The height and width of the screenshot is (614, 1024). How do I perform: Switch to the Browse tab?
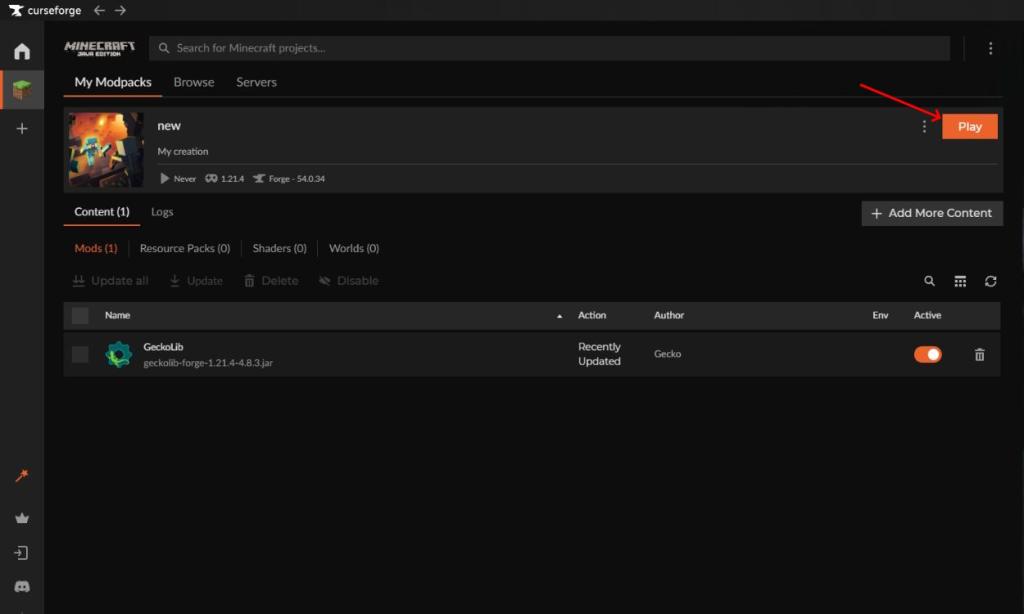pos(194,82)
